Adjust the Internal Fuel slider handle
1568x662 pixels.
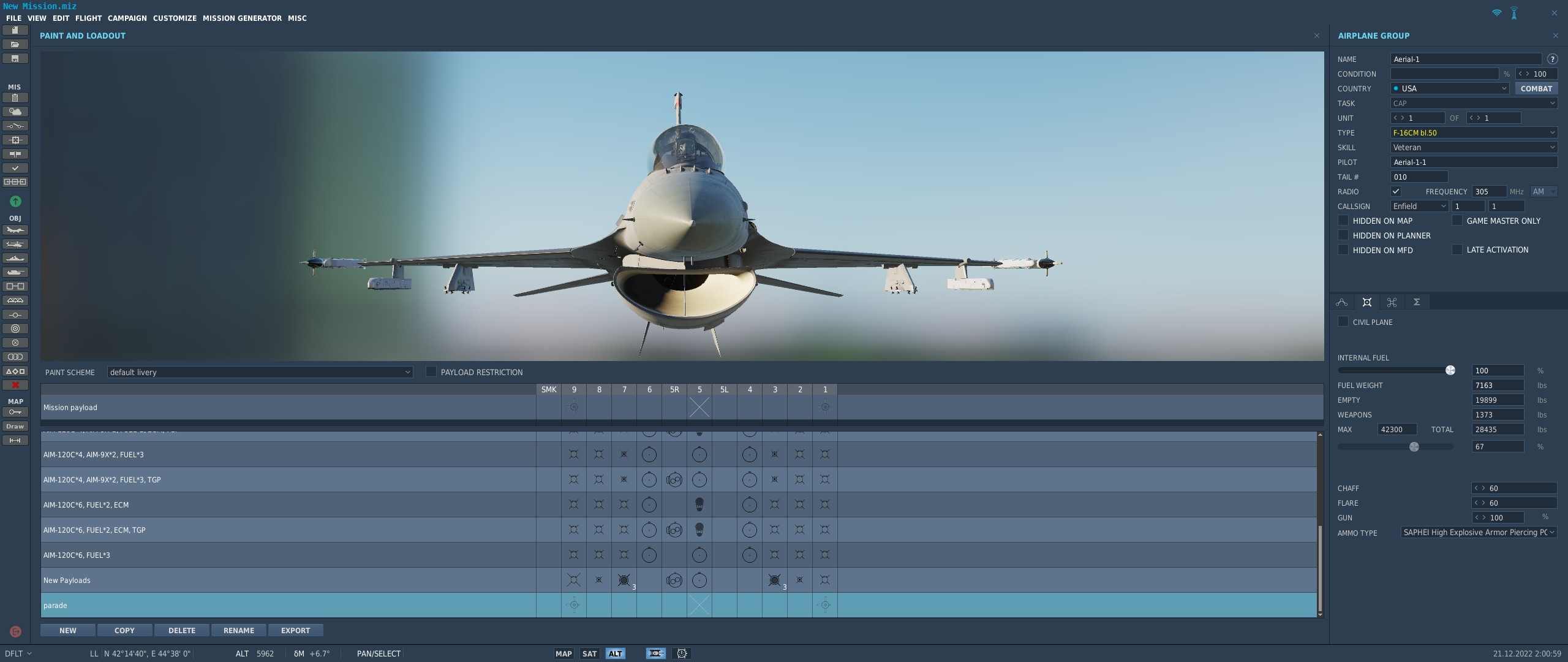pyautogui.click(x=1450, y=370)
